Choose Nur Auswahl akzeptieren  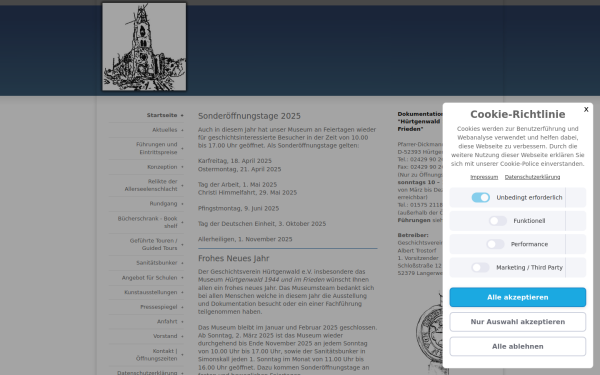[517, 322]
